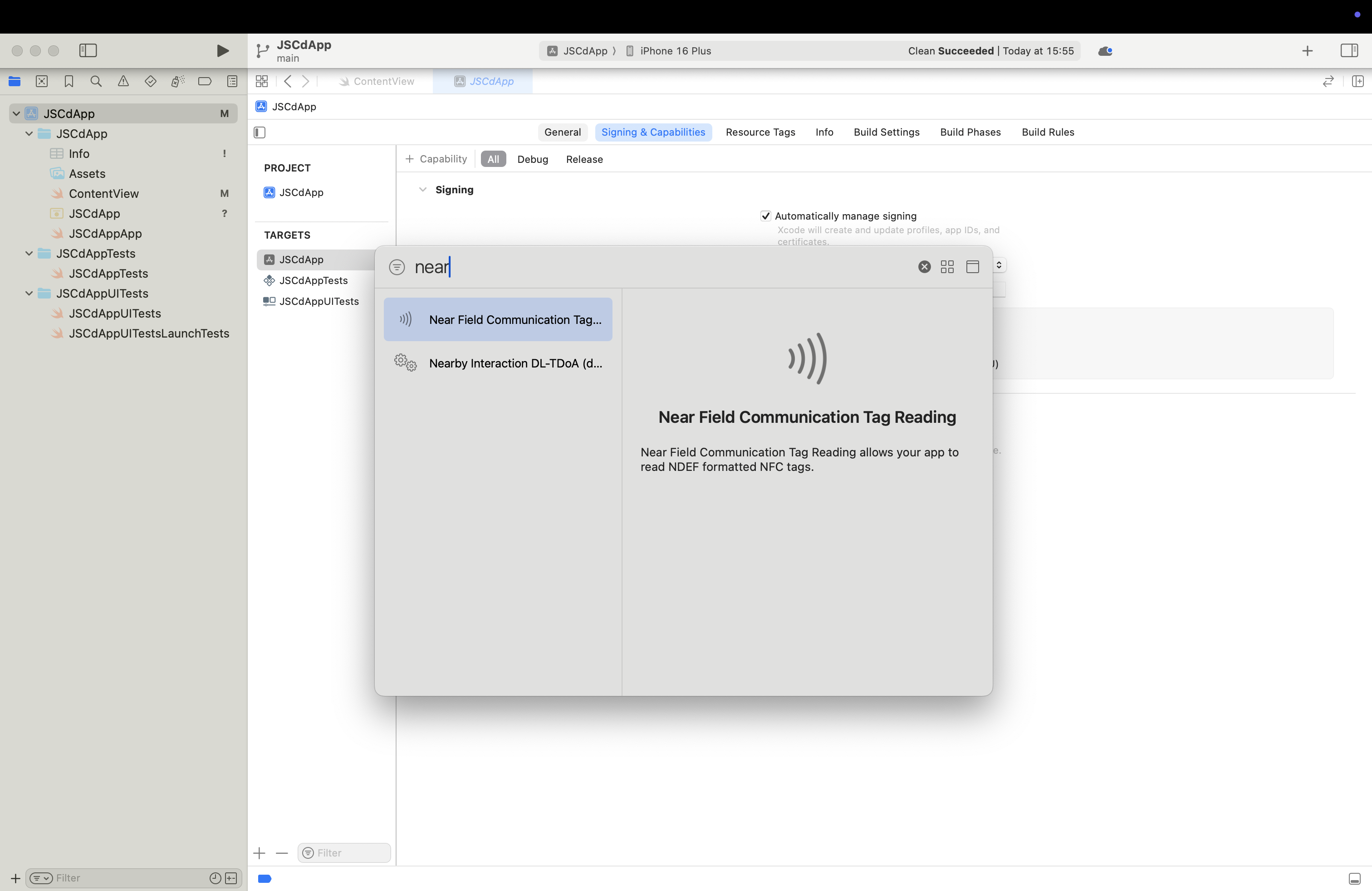Open the Test navigator diamond icon

point(151,81)
